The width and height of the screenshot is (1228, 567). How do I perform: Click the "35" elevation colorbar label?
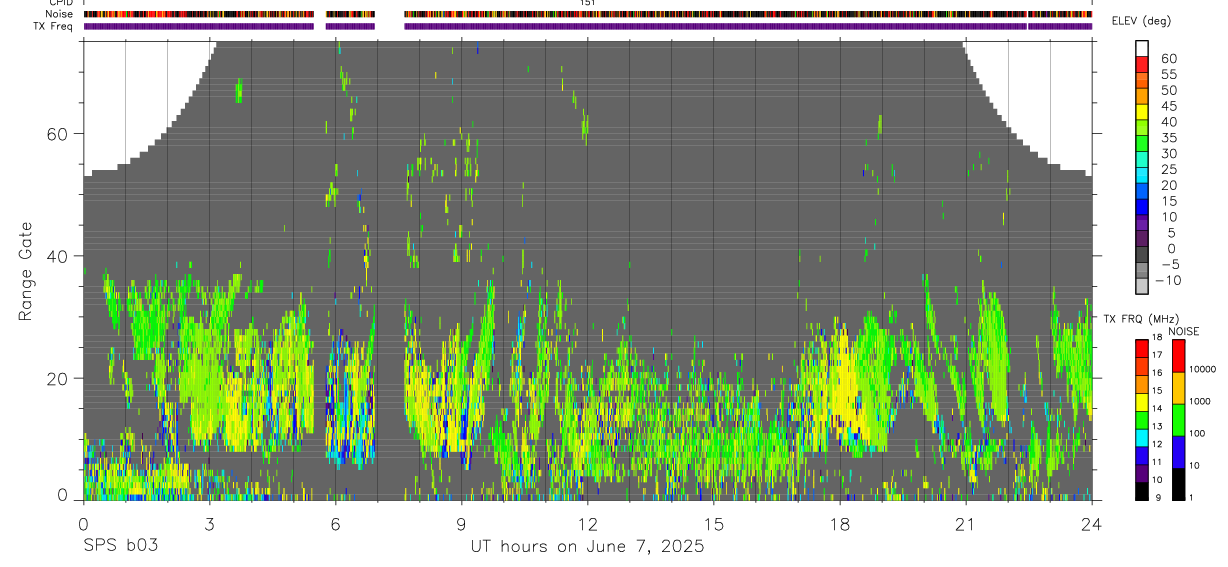[x=1168, y=138]
